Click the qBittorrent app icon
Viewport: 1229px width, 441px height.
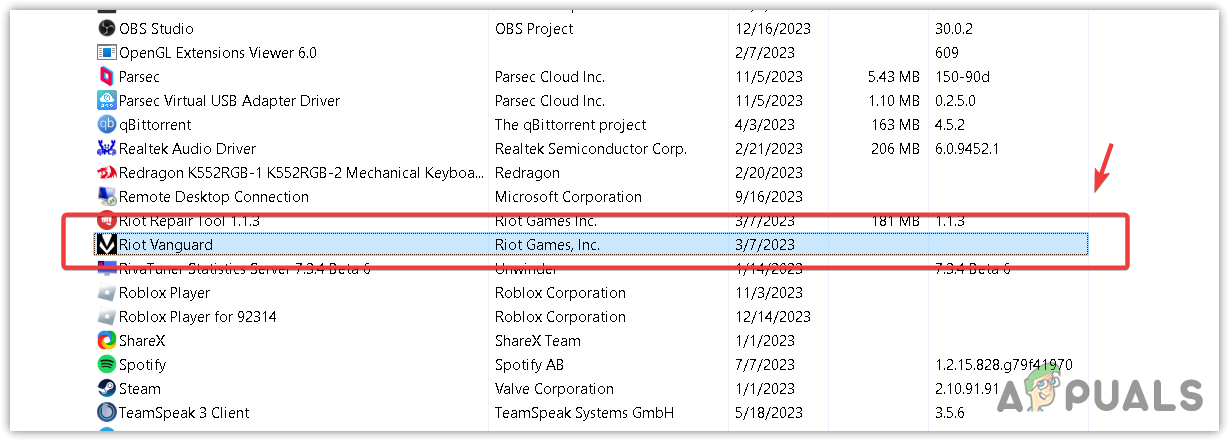[107, 125]
